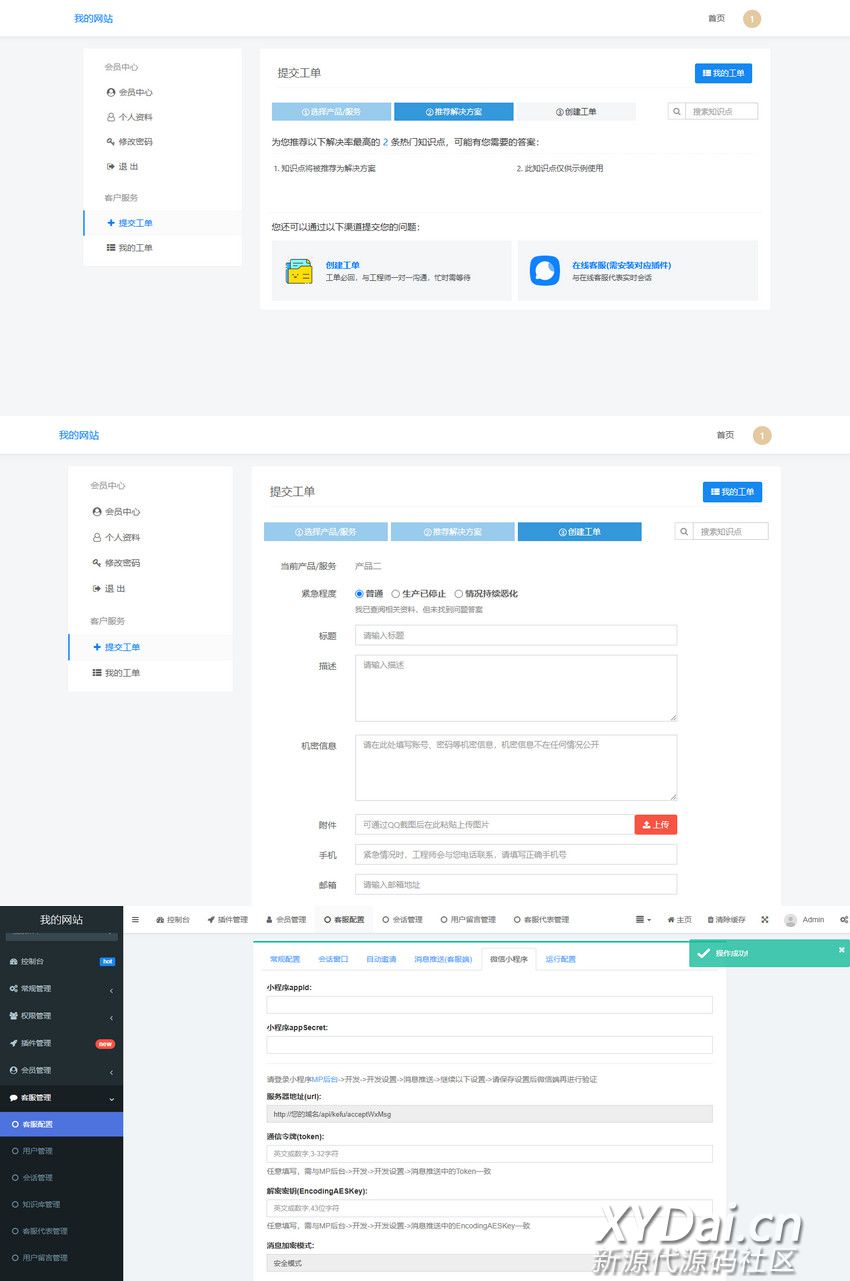Open the MP后台 link
This screenshot has width=850, height=1281.
[x=325, y=1079]
